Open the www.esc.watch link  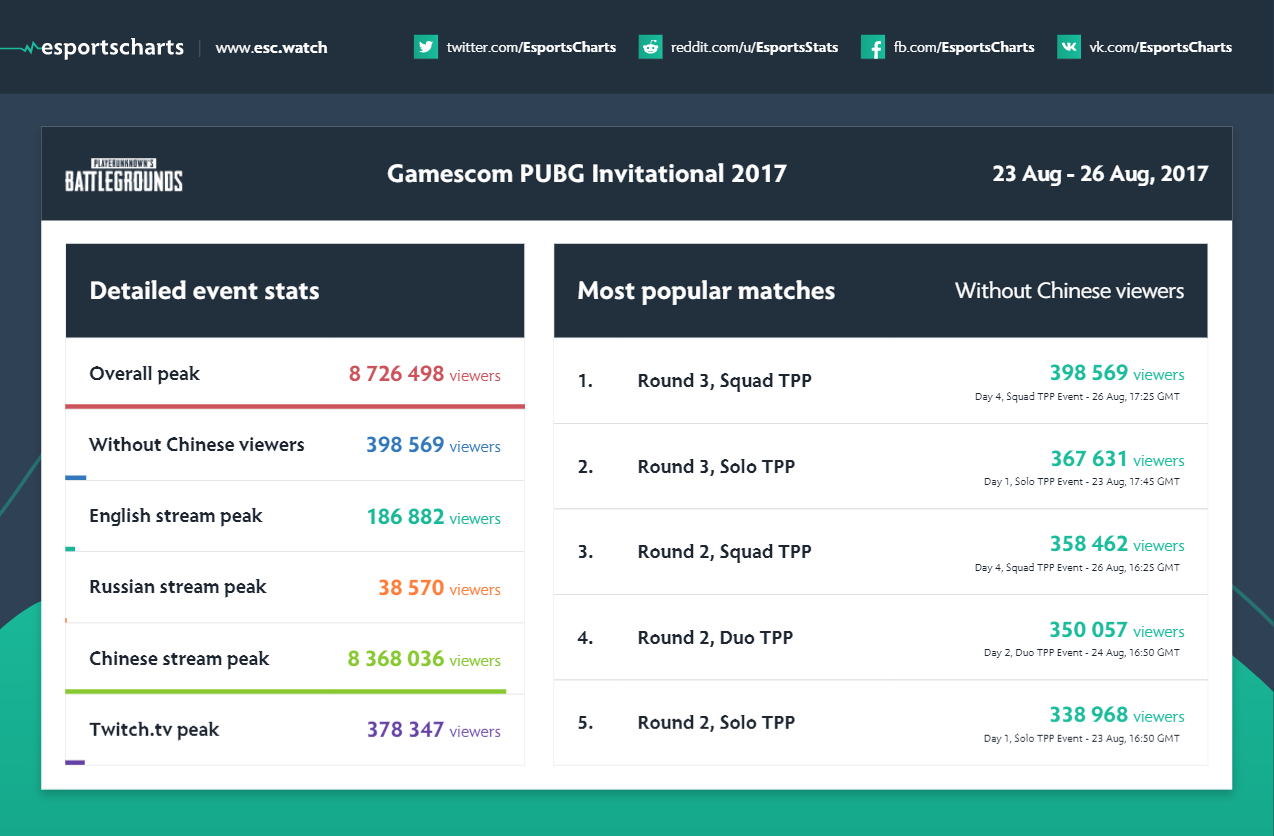pyautogui.click(x=271, y=47)
